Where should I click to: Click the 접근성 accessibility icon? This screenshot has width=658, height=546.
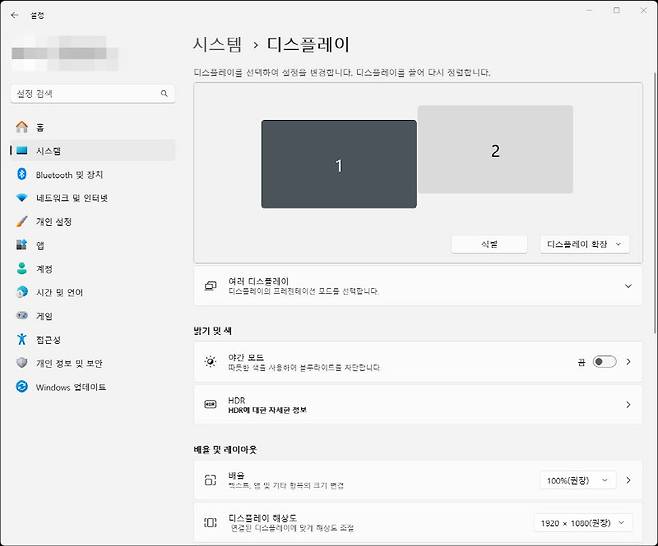(22, 339)
